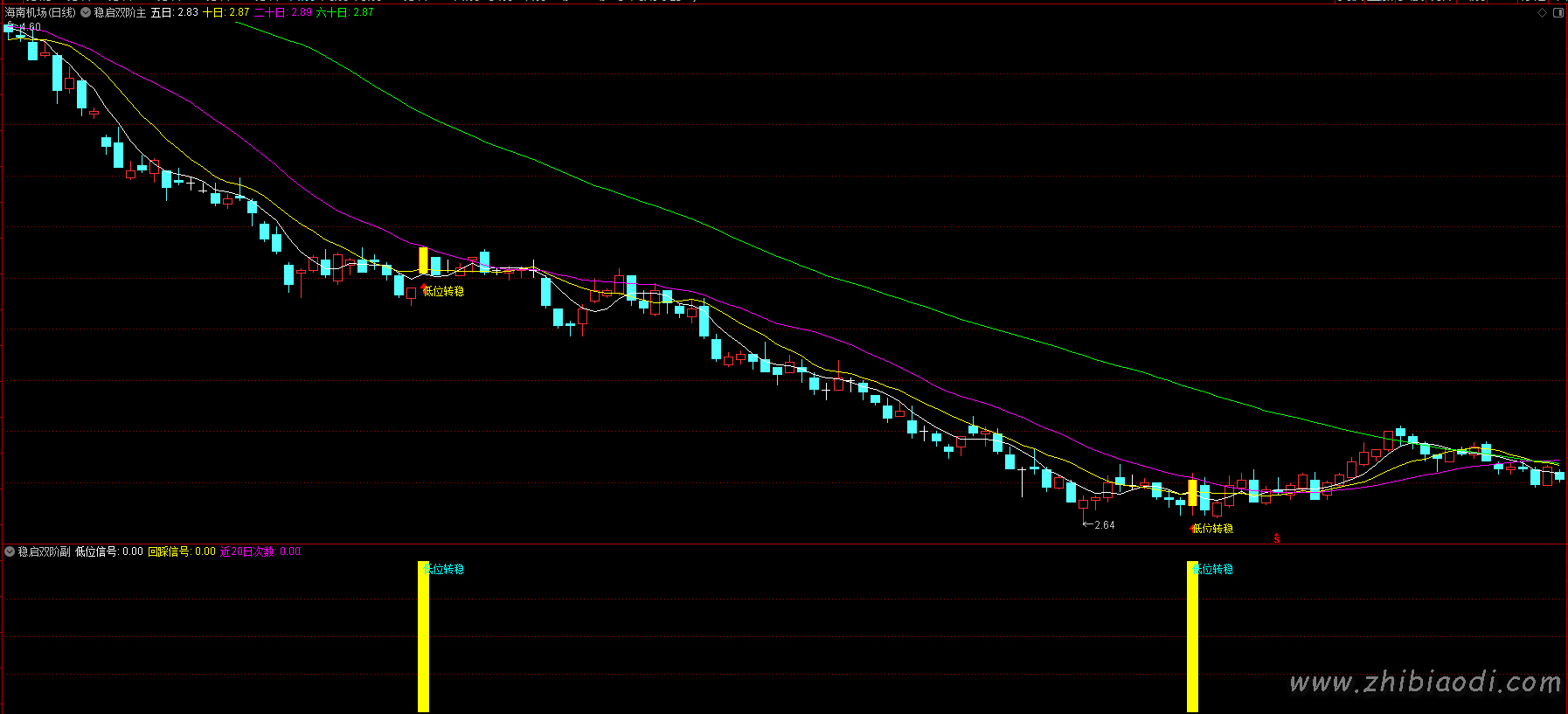The height and width of the screenshot is (714, 1568).
Task: Expand the 稳启双阶副 indicator dropdown arrow
Action: (x=10, y=551)
